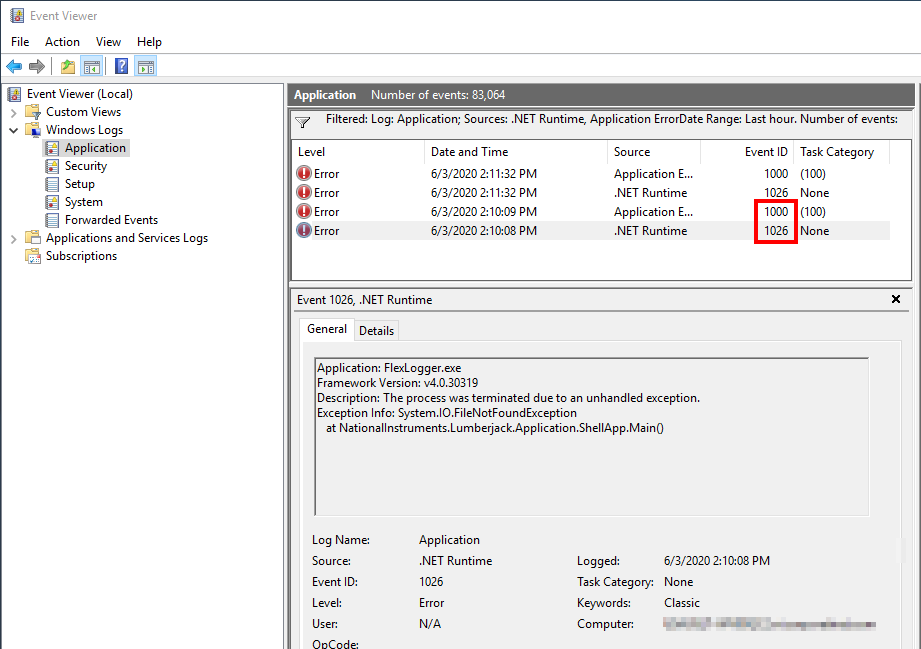Open Help via the blue question mark icon
The height and width of the screenshot is (649, 921).
[x=121, y=67]
